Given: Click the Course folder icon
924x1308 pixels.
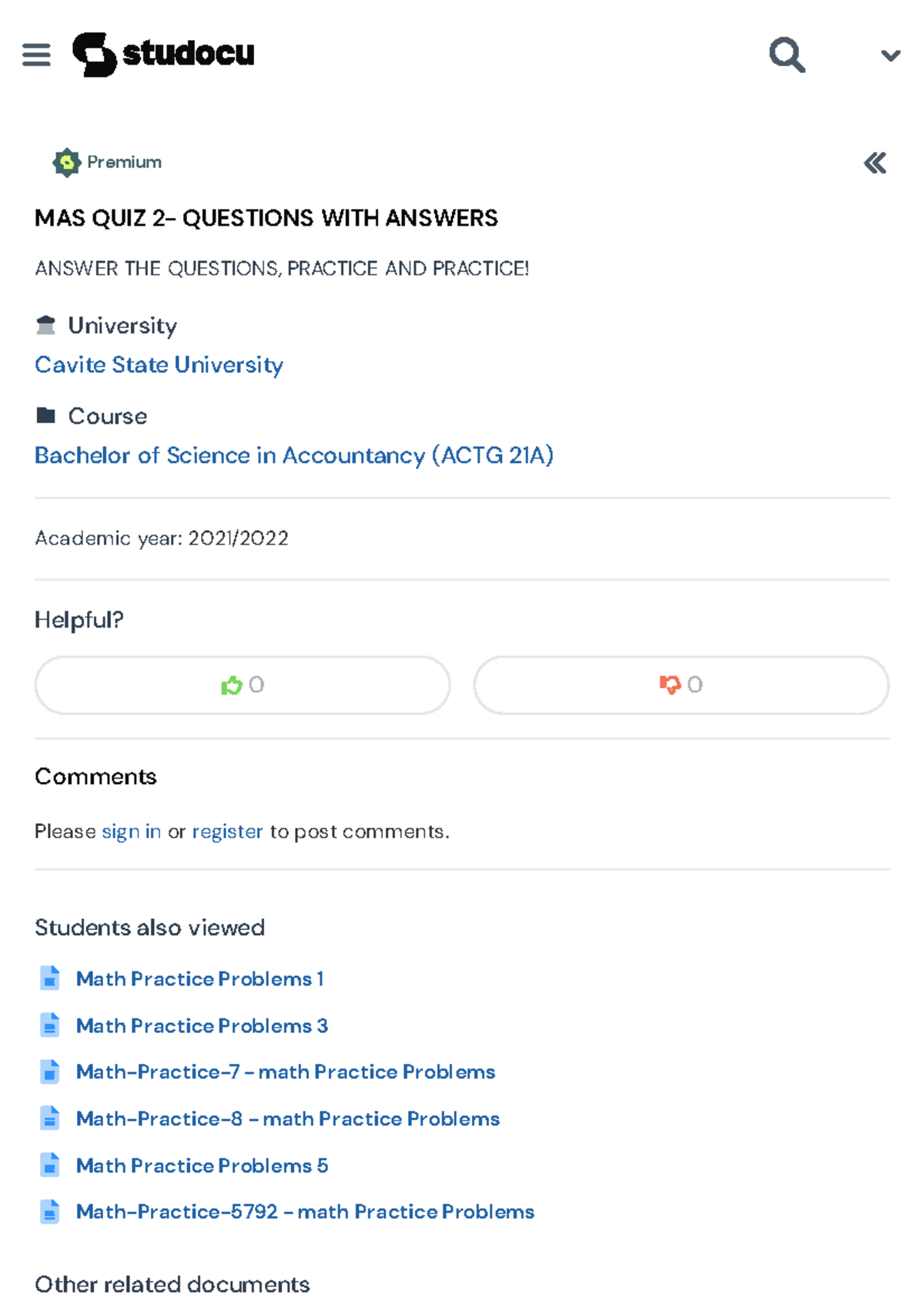Looking at the screenshot, I should click(x=47, y=415).
